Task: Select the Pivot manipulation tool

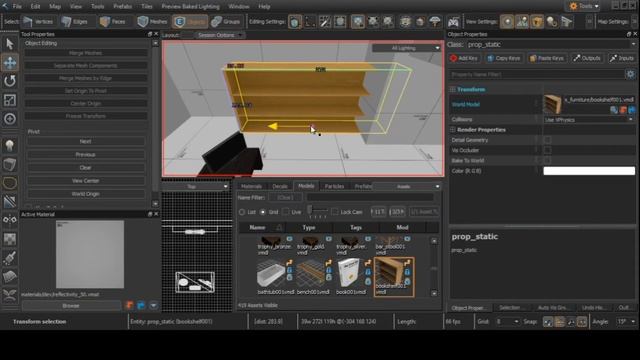Action: click(10, 119)
